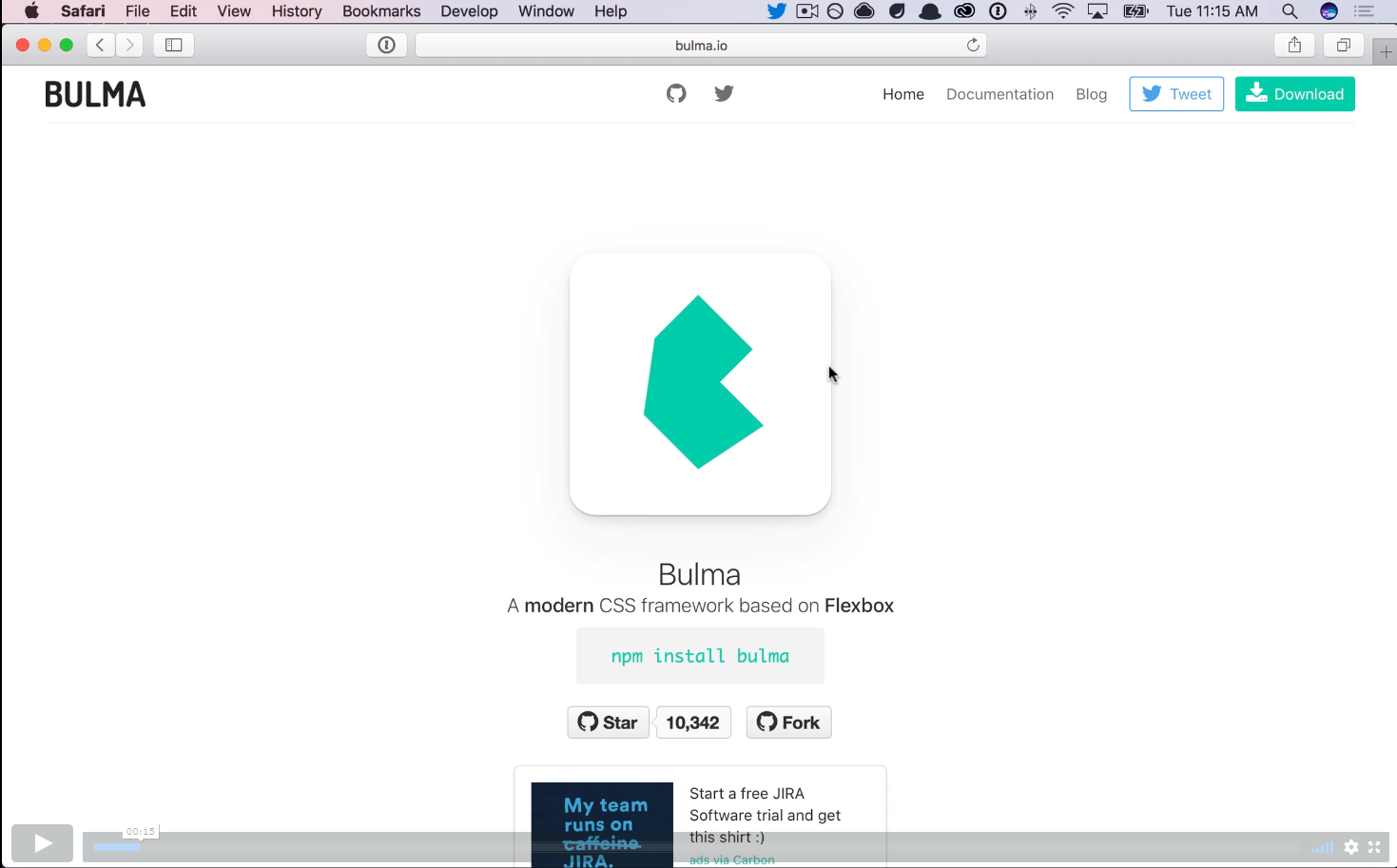1397x868 pixels.
Task: Click the Tweet button
Action: point(1176,94)
